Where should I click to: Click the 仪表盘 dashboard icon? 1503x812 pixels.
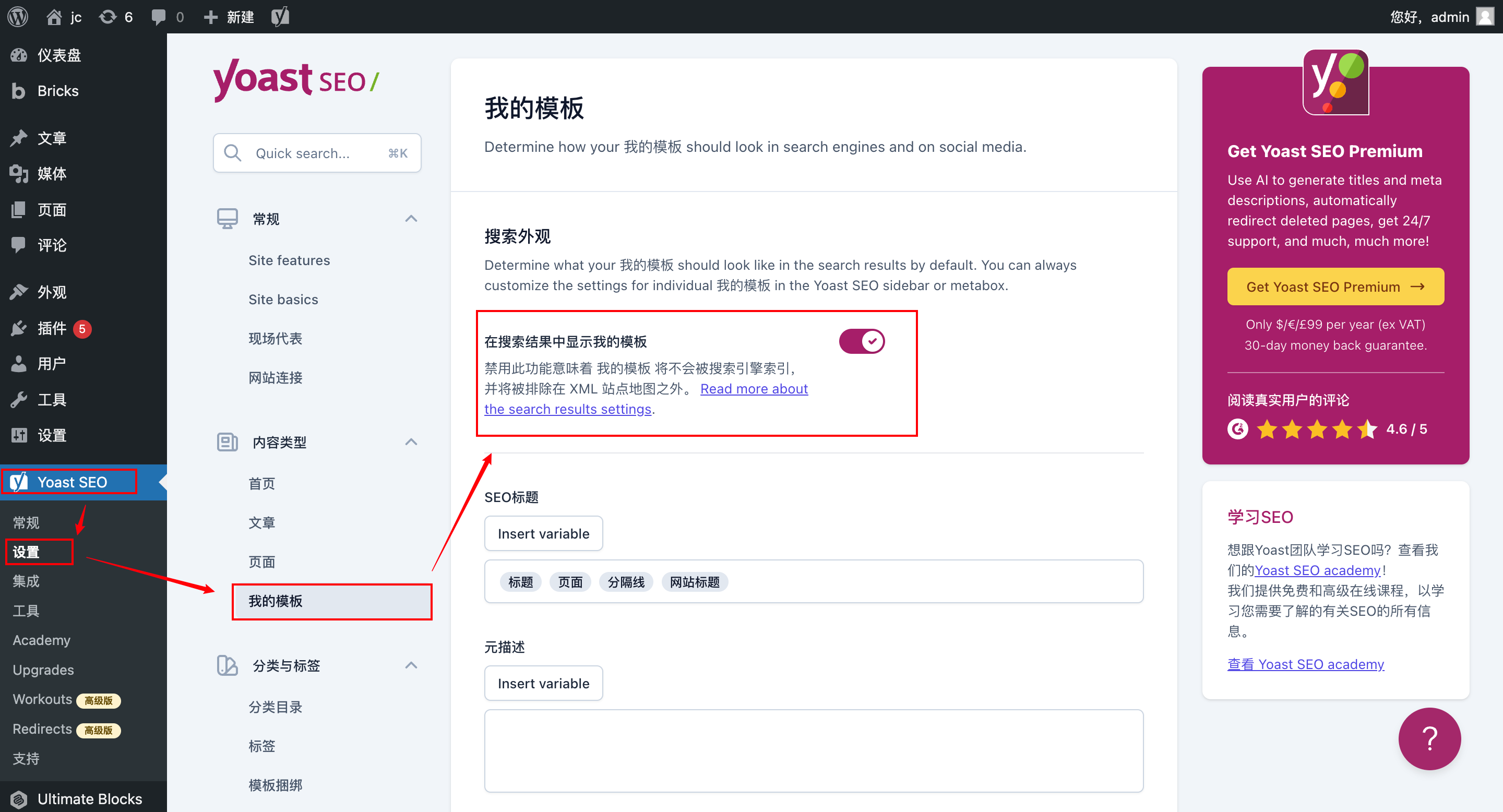coord(19,55)
